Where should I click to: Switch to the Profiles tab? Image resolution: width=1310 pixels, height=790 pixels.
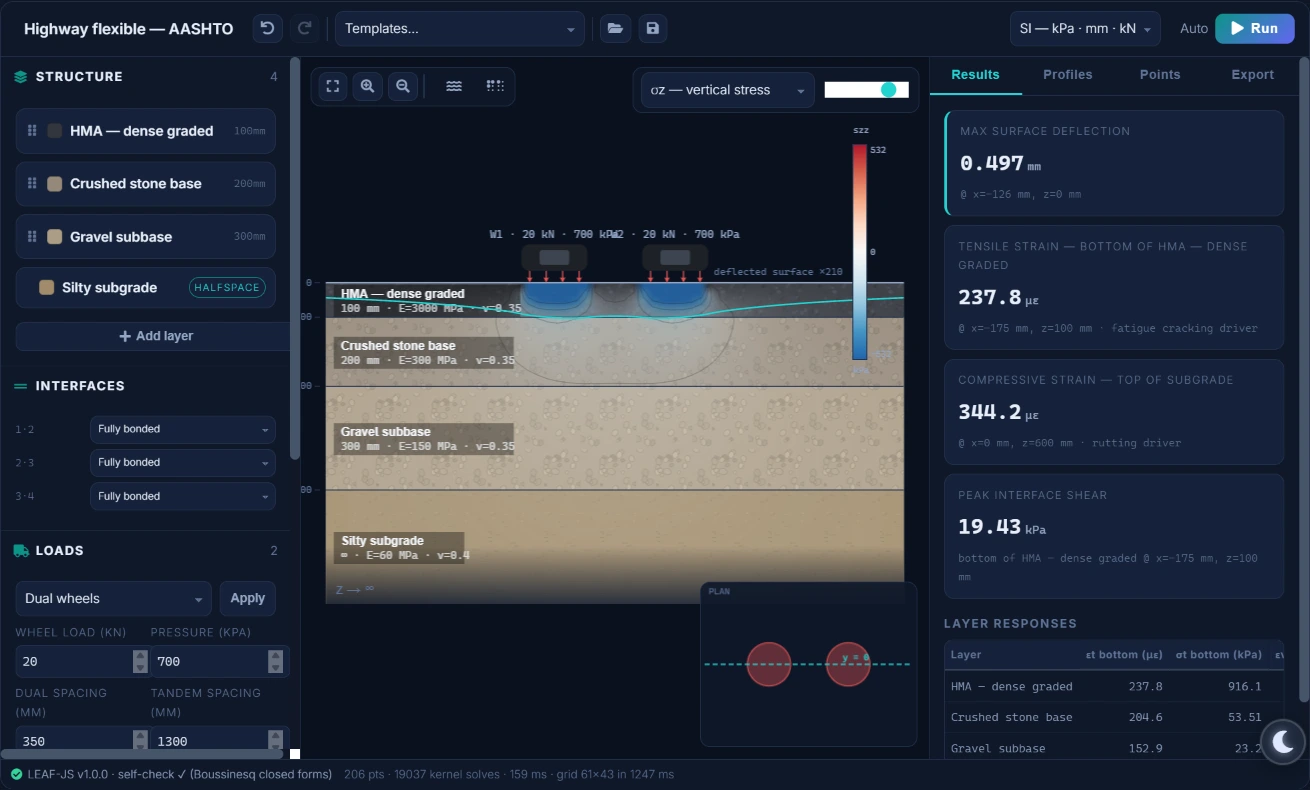coord(1067,75)
